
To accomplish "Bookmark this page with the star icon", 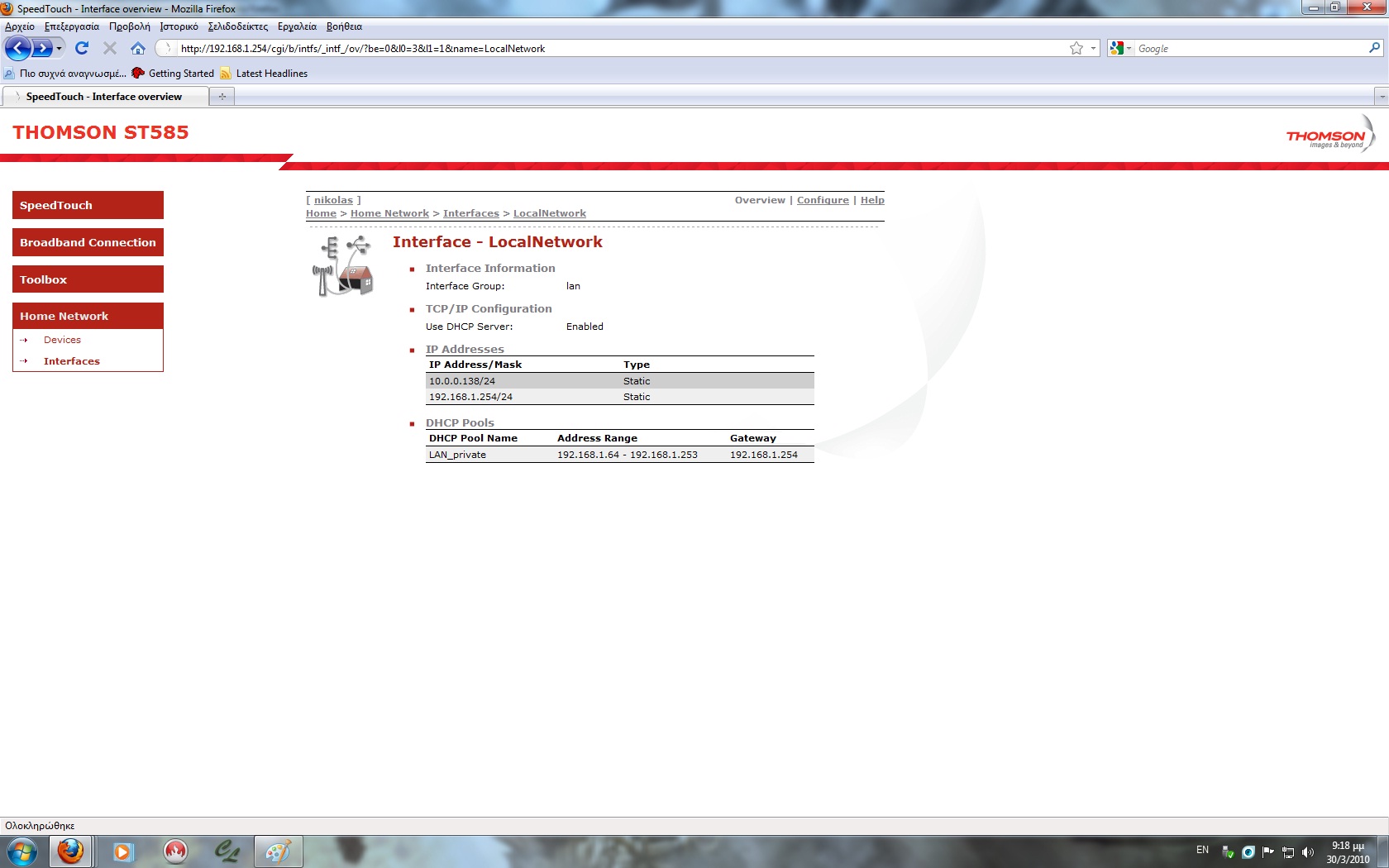I will click(1076, 49).
